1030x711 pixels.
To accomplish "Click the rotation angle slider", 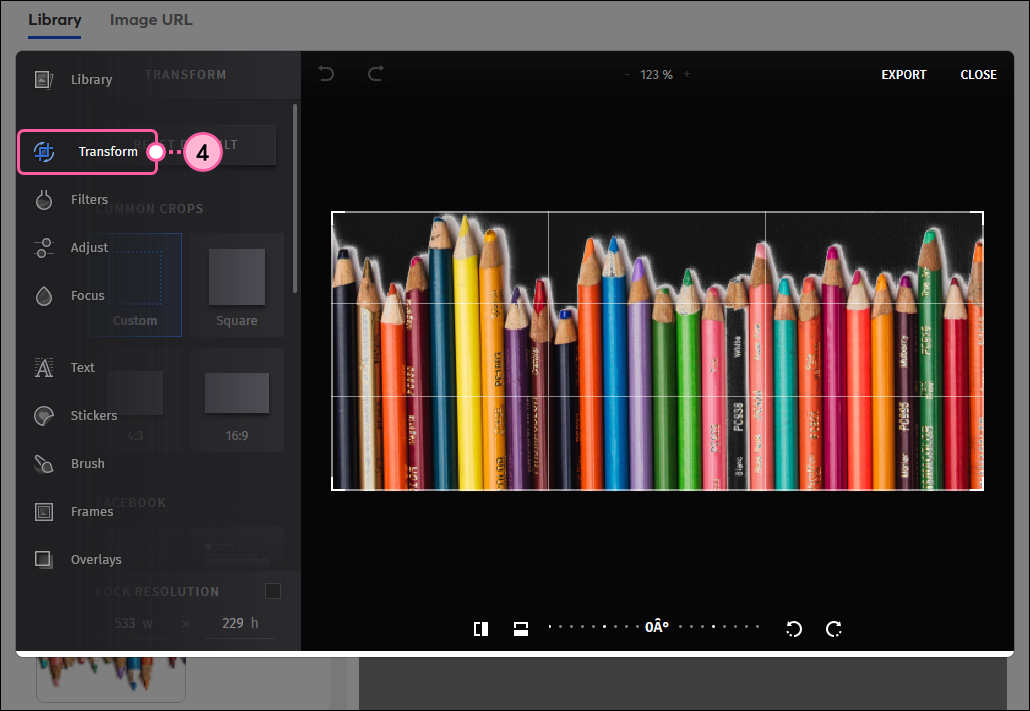I will 655,627.
